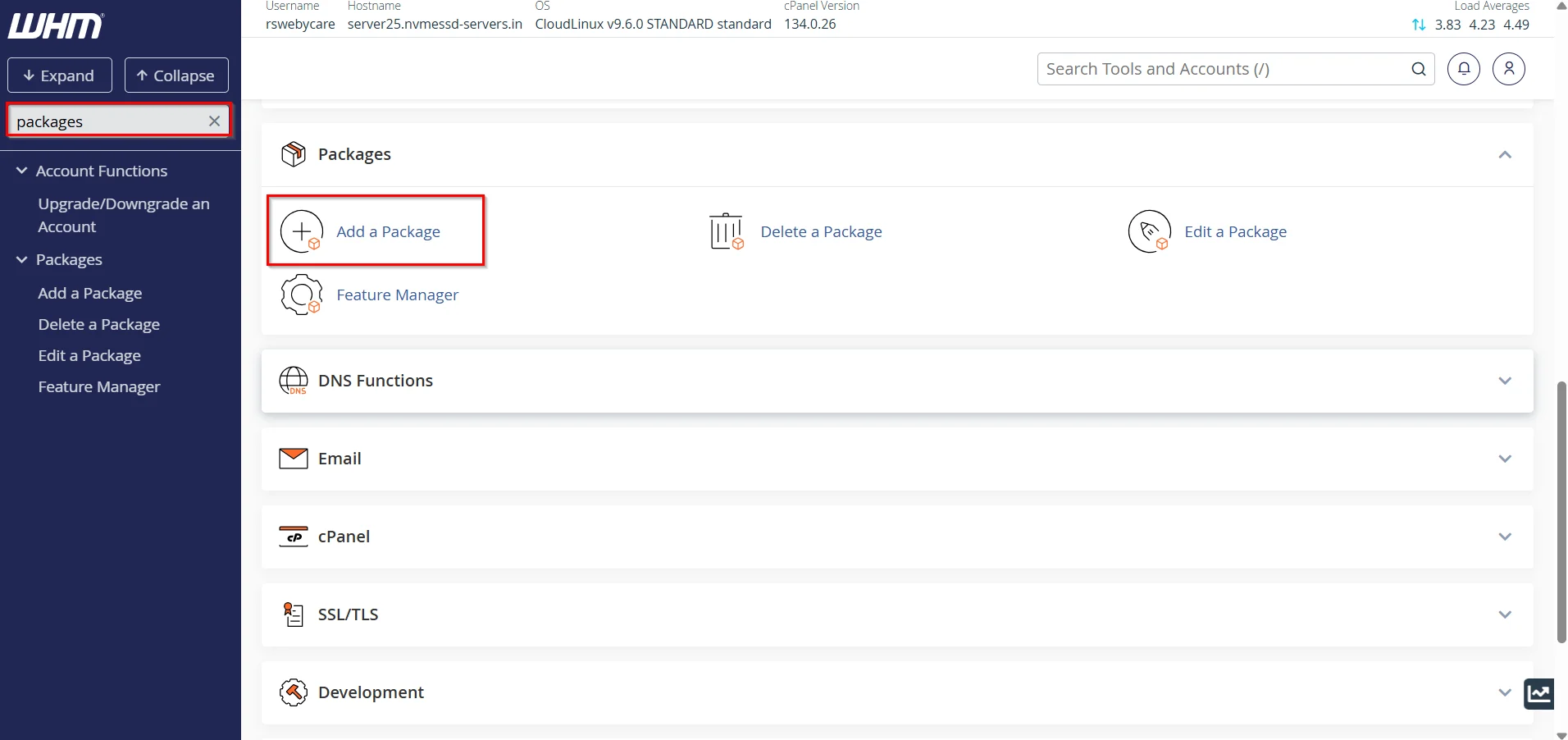Expand the Development section chevron

[x=1505, y=692]
